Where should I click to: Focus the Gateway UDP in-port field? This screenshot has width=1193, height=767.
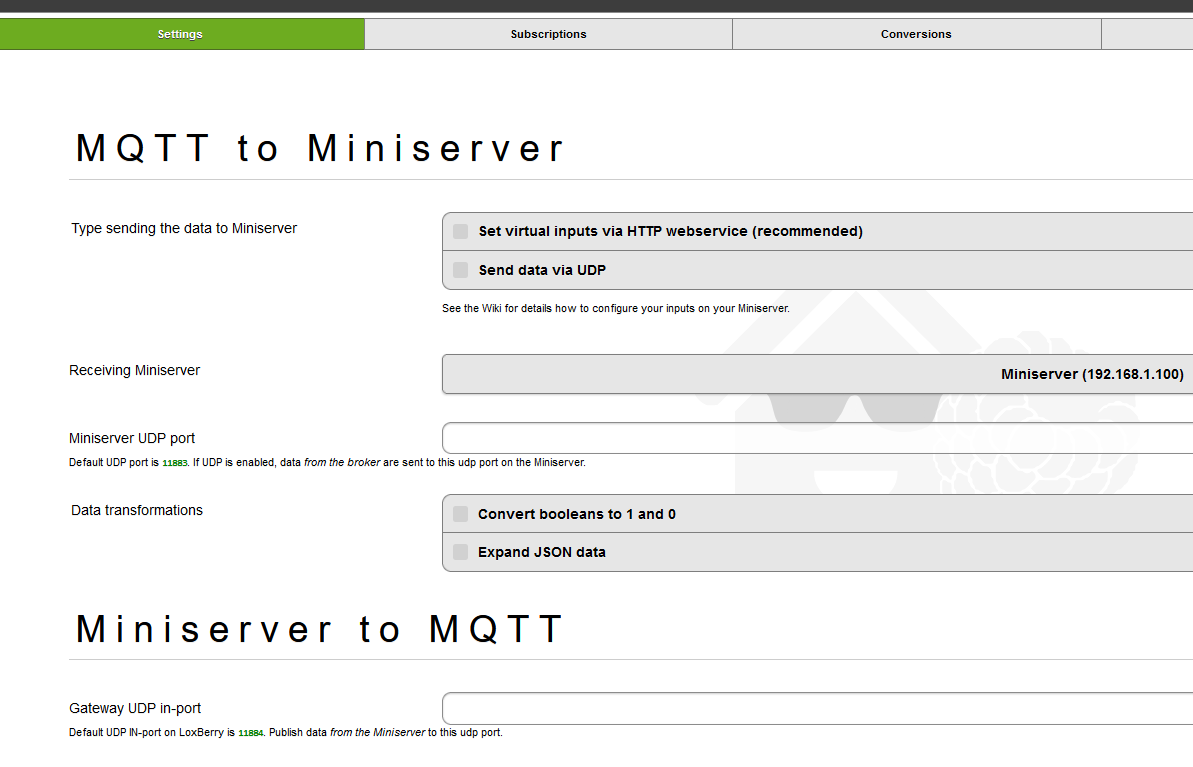pyautogui.click(x=817, y=708)
